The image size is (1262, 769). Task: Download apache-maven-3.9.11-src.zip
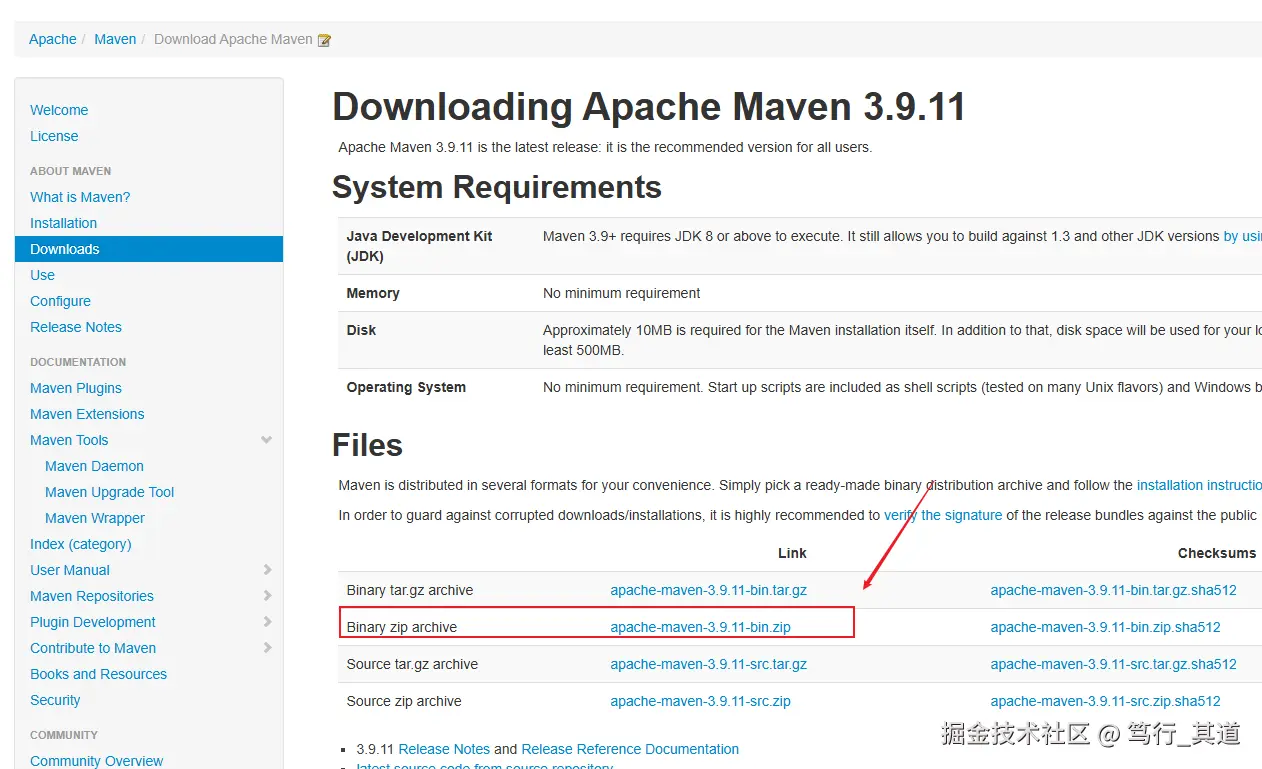[x=701, y=701]
